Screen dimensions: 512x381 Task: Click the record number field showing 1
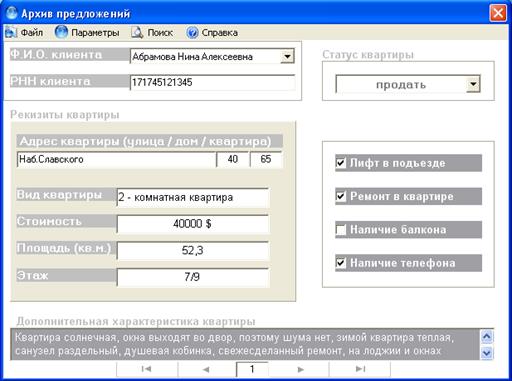click(252, 369)
